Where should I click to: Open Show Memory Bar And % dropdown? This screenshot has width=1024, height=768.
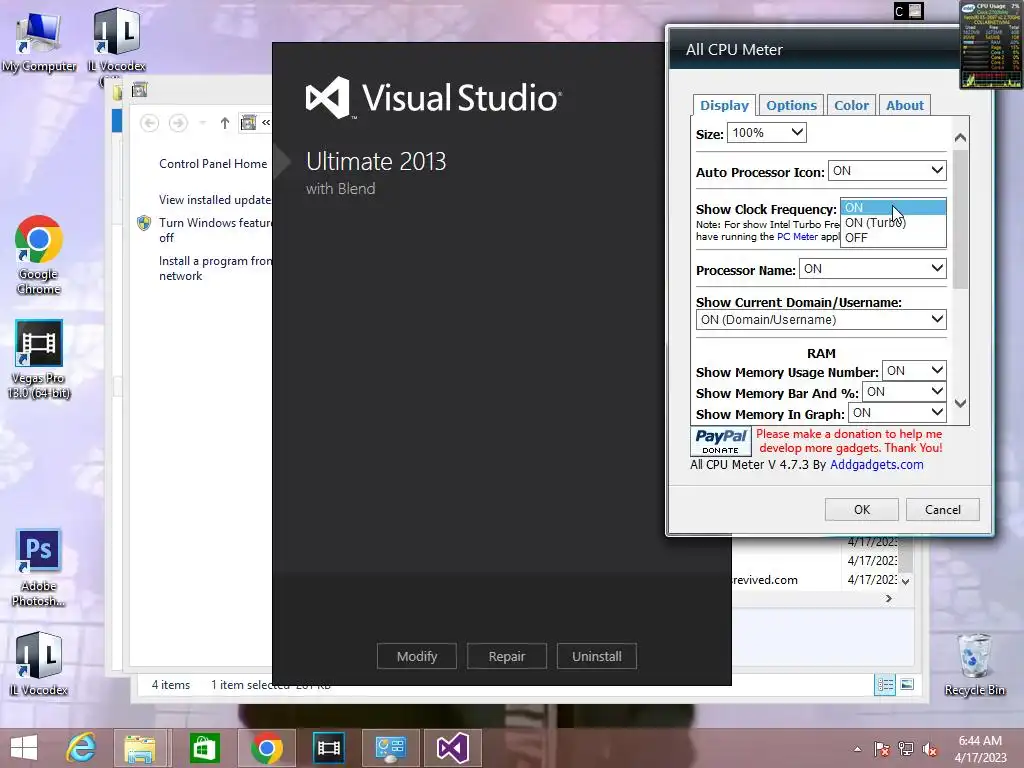tap(904, 392)
